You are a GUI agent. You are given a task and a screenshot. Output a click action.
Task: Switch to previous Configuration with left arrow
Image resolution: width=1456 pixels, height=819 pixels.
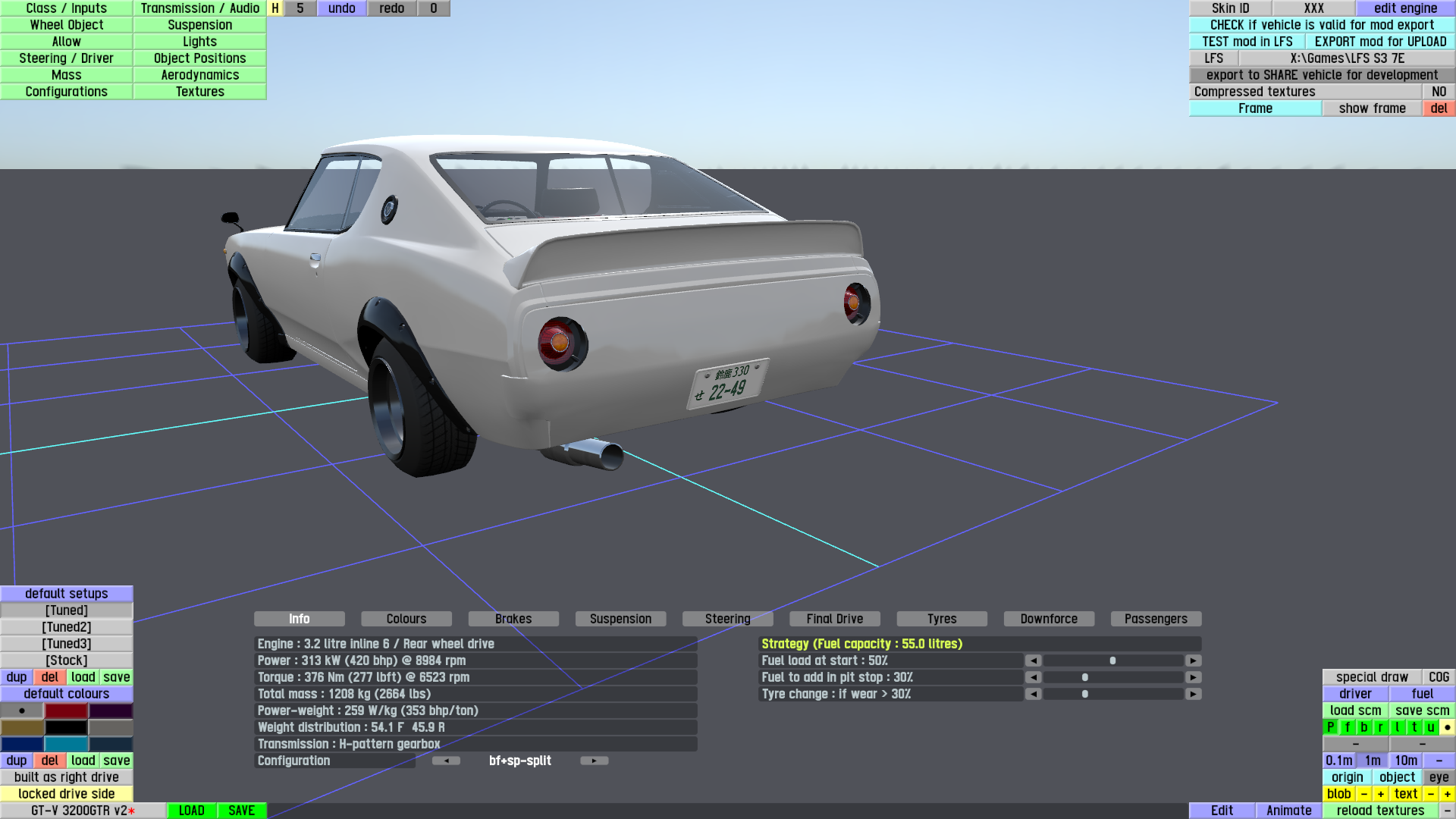coord(446,761)
